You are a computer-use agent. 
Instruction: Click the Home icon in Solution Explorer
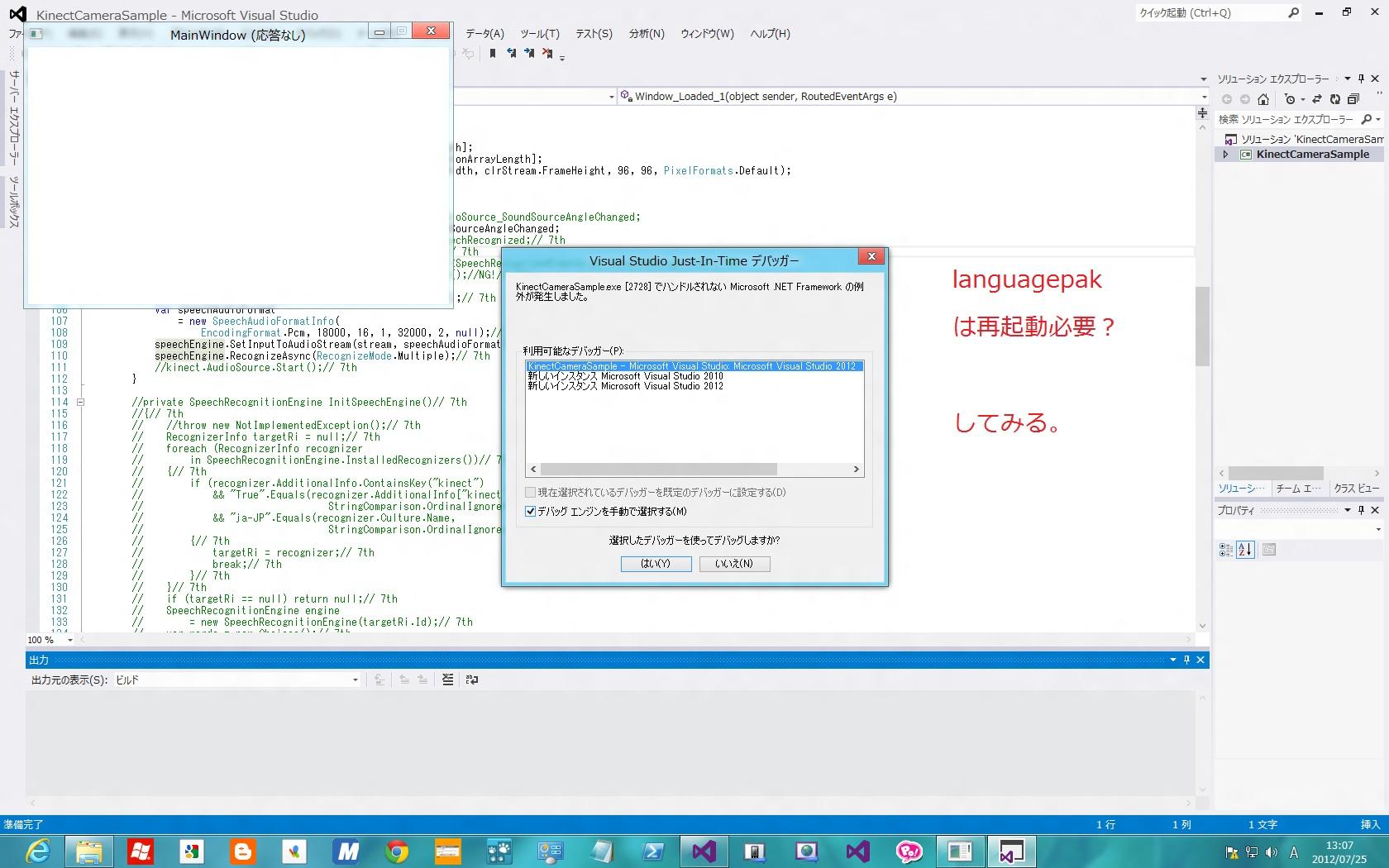(x=1263, y=99)
